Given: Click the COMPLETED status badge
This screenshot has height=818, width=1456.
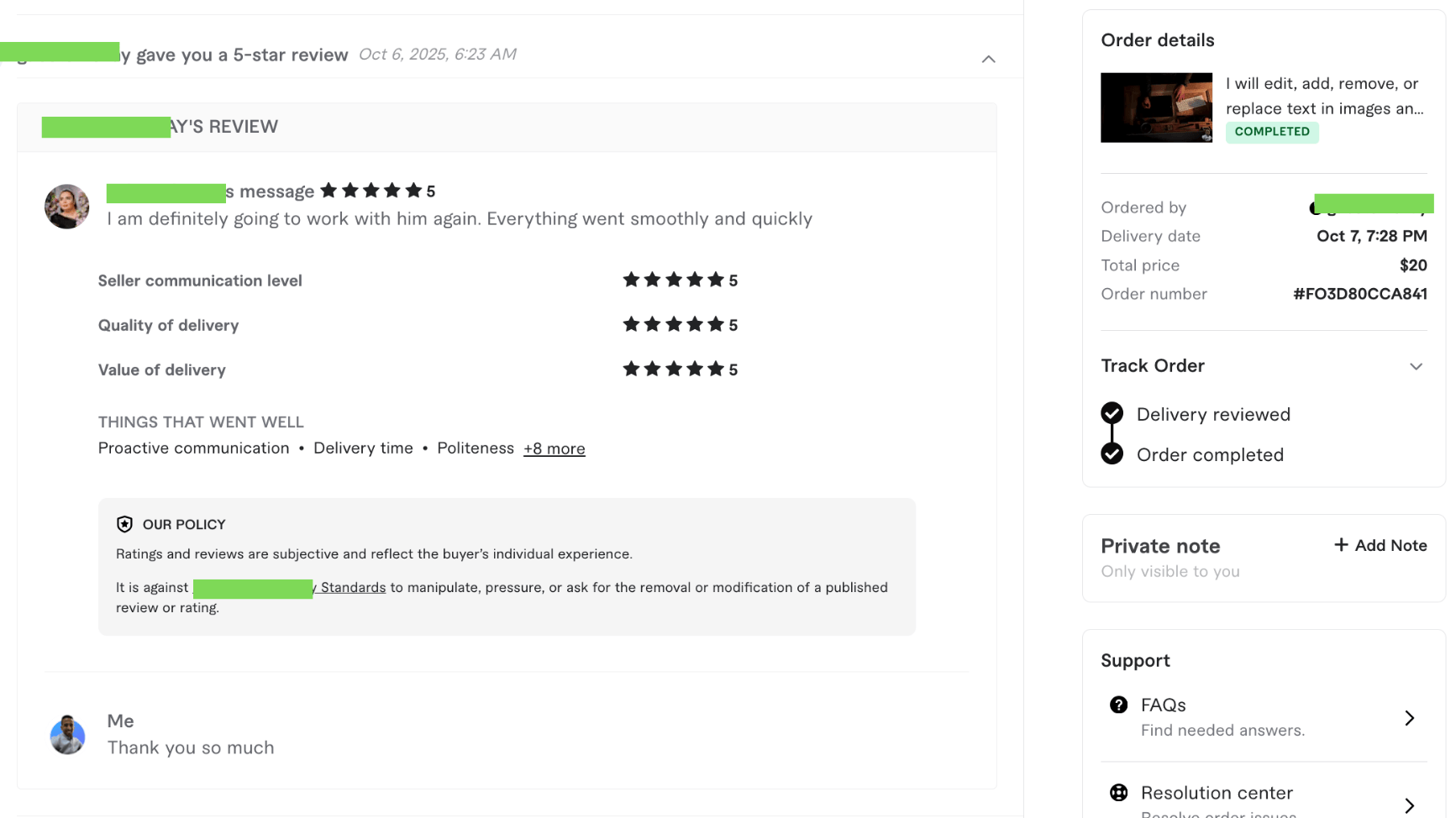Looking at the screenshot, I should [1271, 132].
